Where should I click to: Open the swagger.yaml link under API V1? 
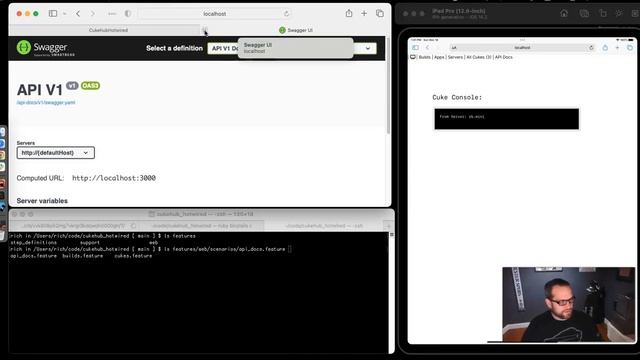[46, 102]
